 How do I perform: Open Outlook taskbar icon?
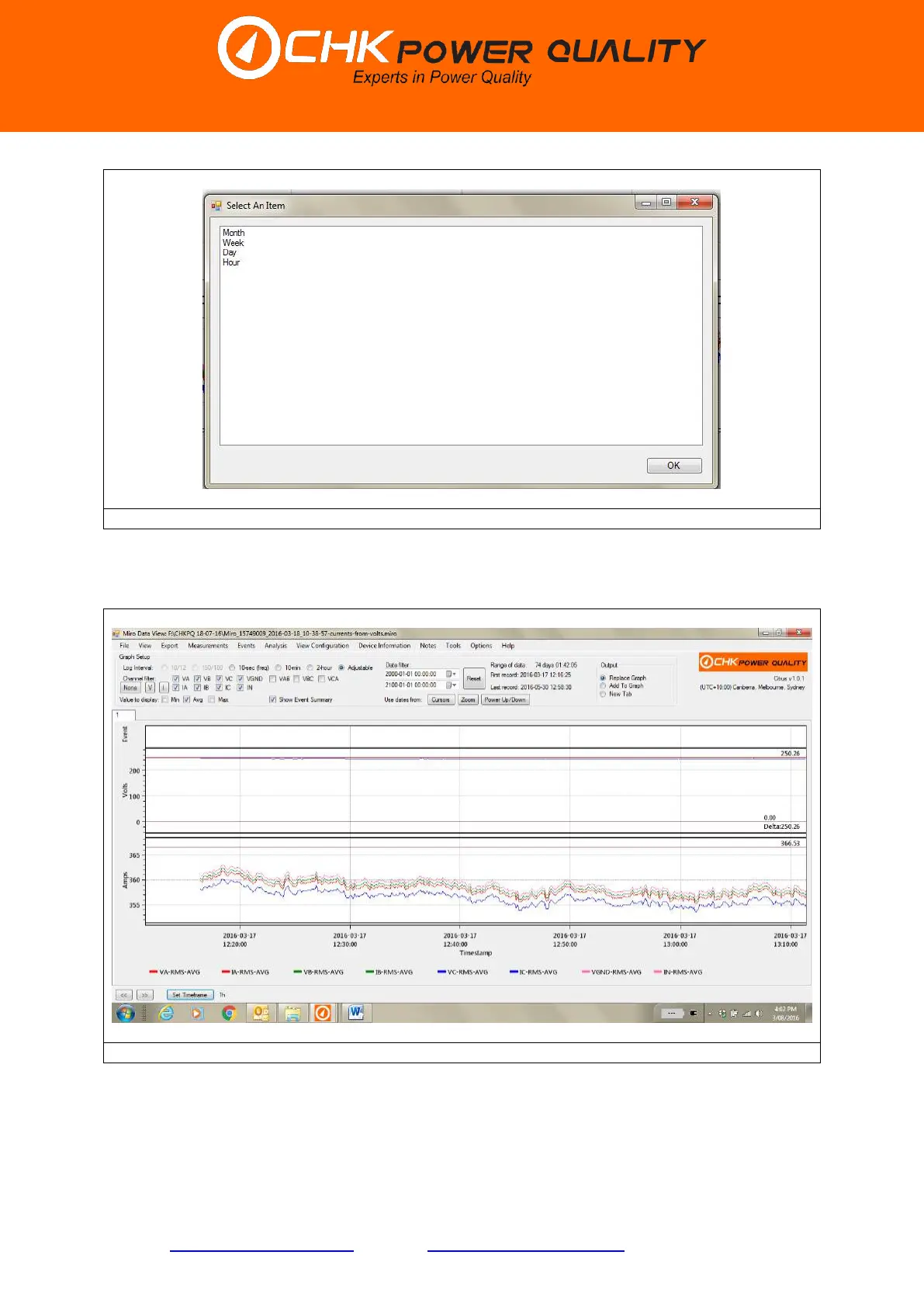[261, 1013]
